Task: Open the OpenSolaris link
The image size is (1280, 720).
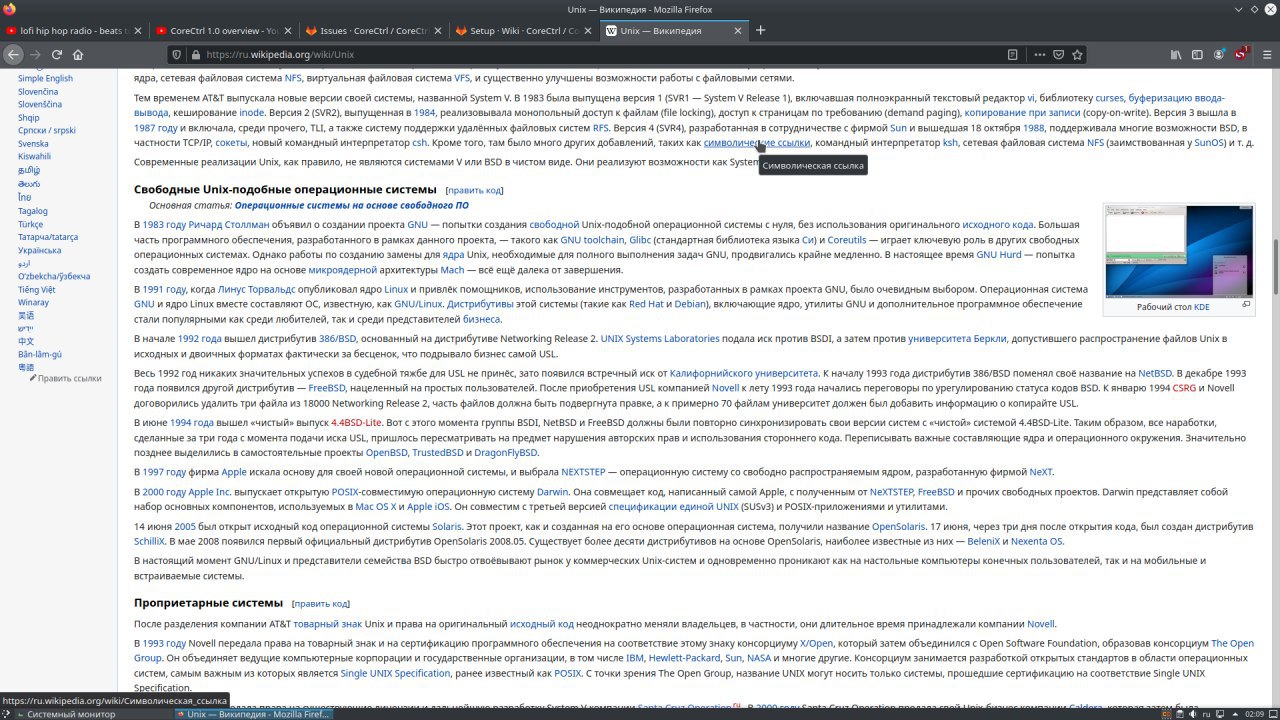Action: [898, 527]
